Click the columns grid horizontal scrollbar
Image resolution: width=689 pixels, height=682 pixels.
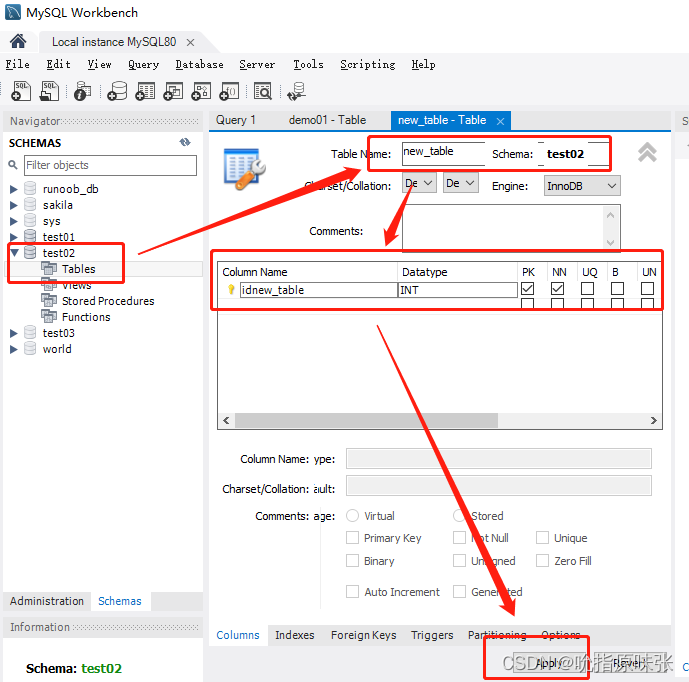440,420
